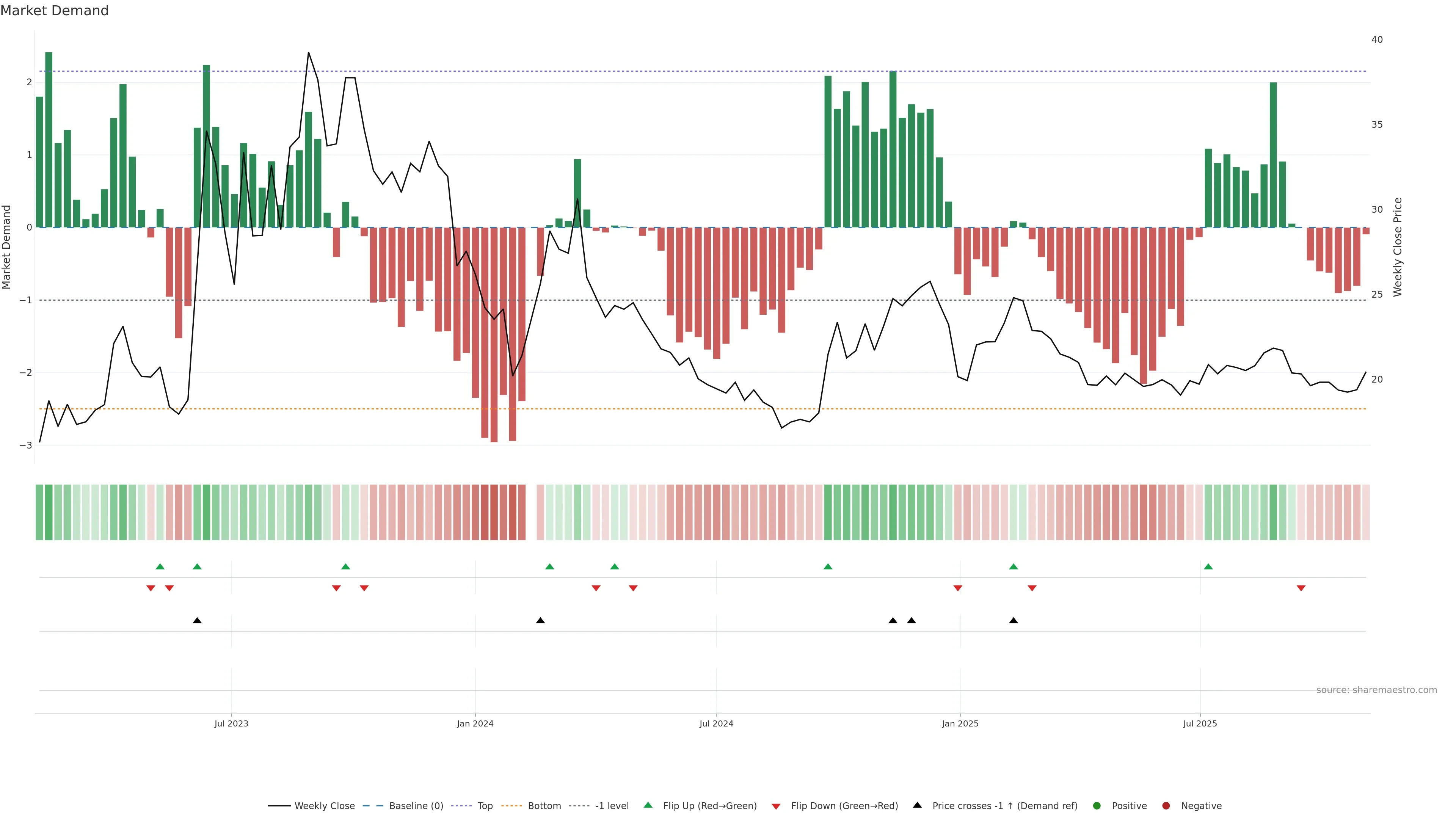This screenshot has height=819, width=1456.
Task: Click the Jul 2024 axis label
Action: [x=716, y=723]
